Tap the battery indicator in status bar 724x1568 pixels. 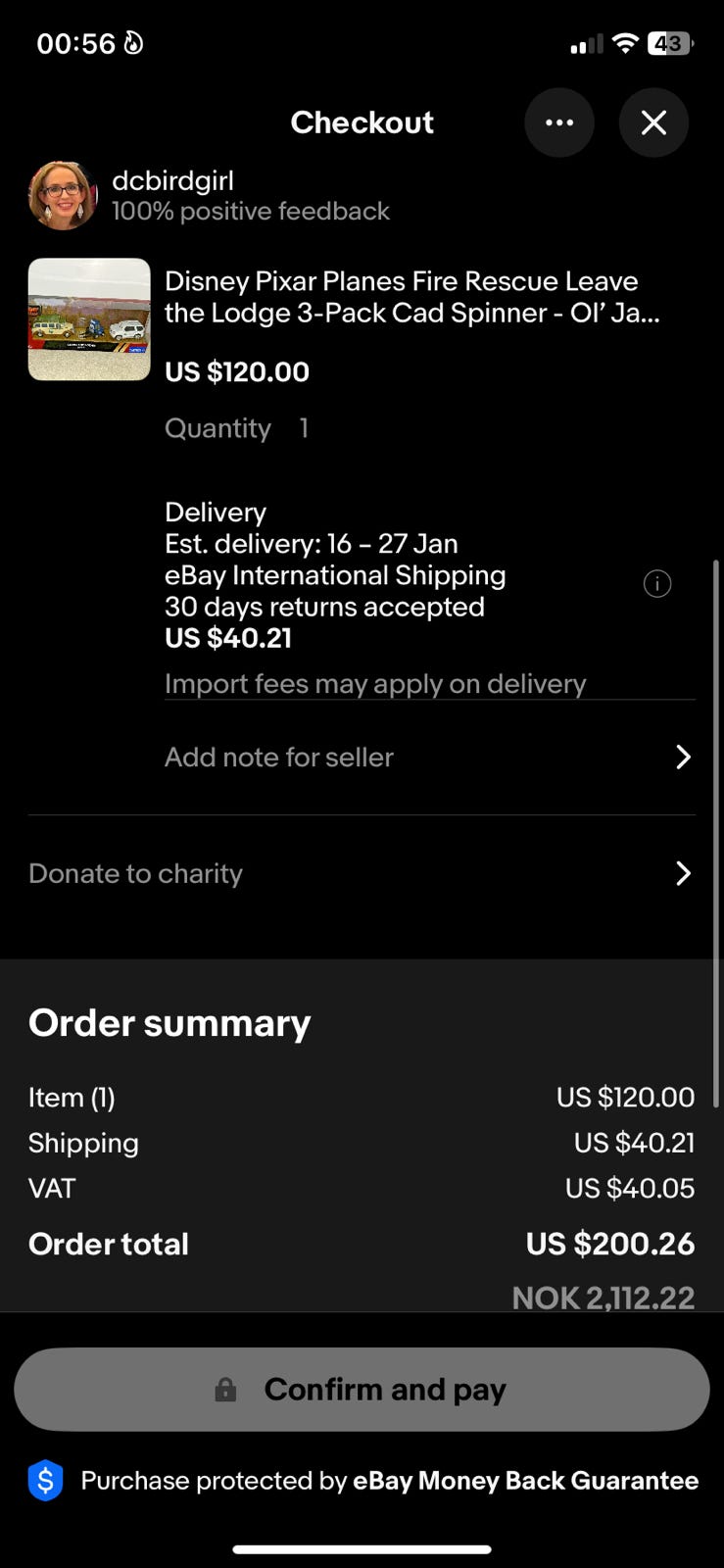[x=670, y=43]
